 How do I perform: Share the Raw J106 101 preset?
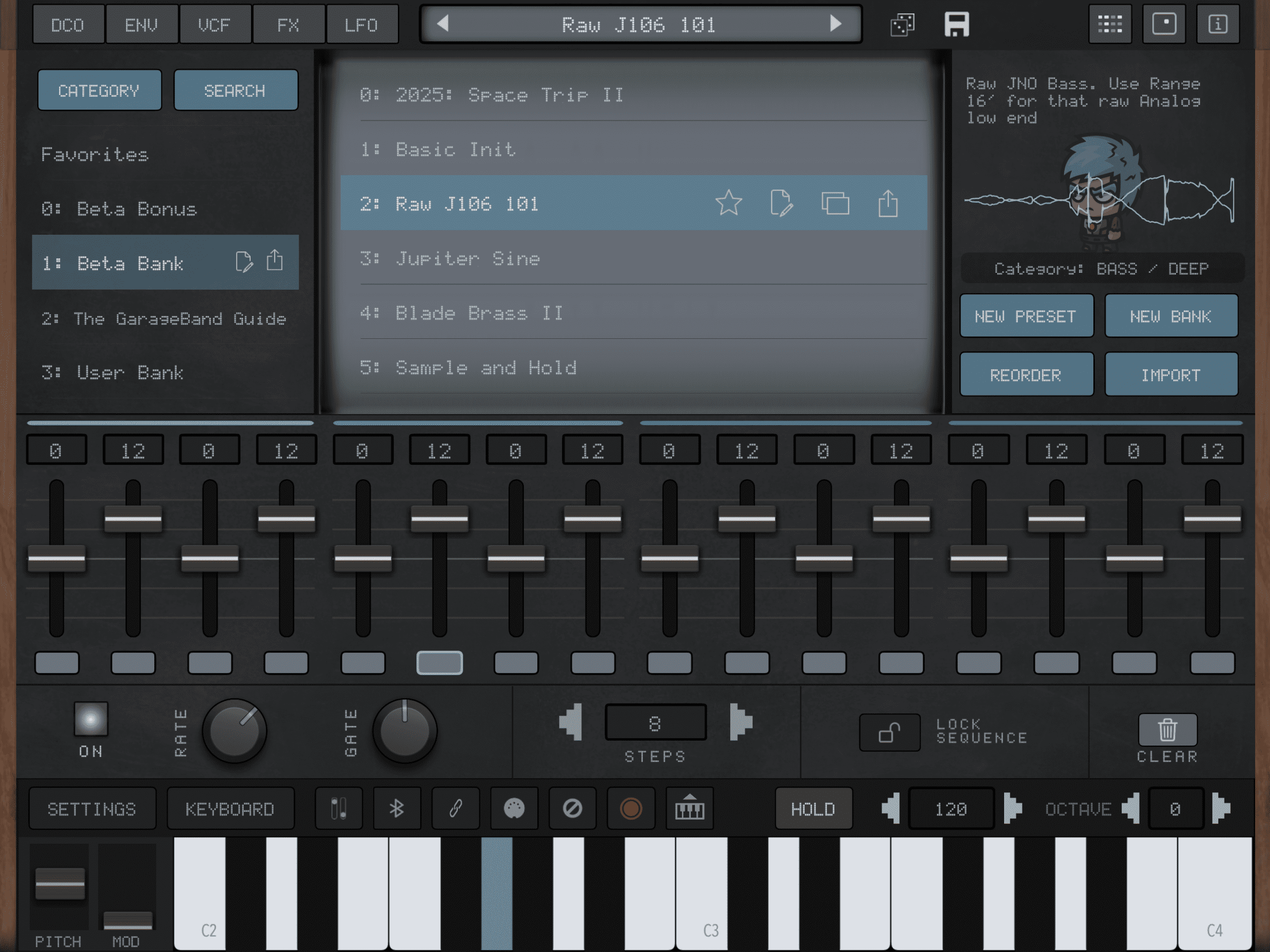(888, 203)
